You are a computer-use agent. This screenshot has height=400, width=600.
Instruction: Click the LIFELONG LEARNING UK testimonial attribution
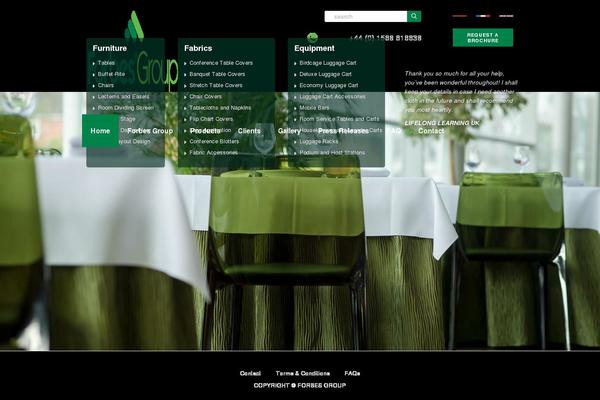[442, 123]
